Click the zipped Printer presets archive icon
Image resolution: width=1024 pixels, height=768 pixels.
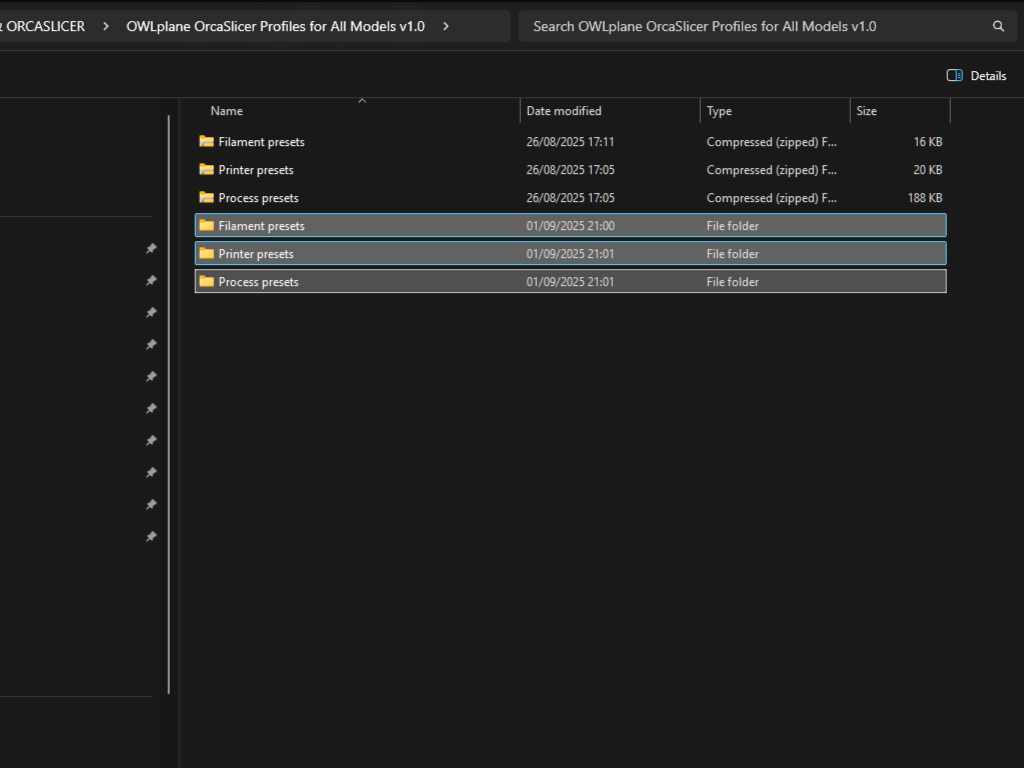coord(206,170)
